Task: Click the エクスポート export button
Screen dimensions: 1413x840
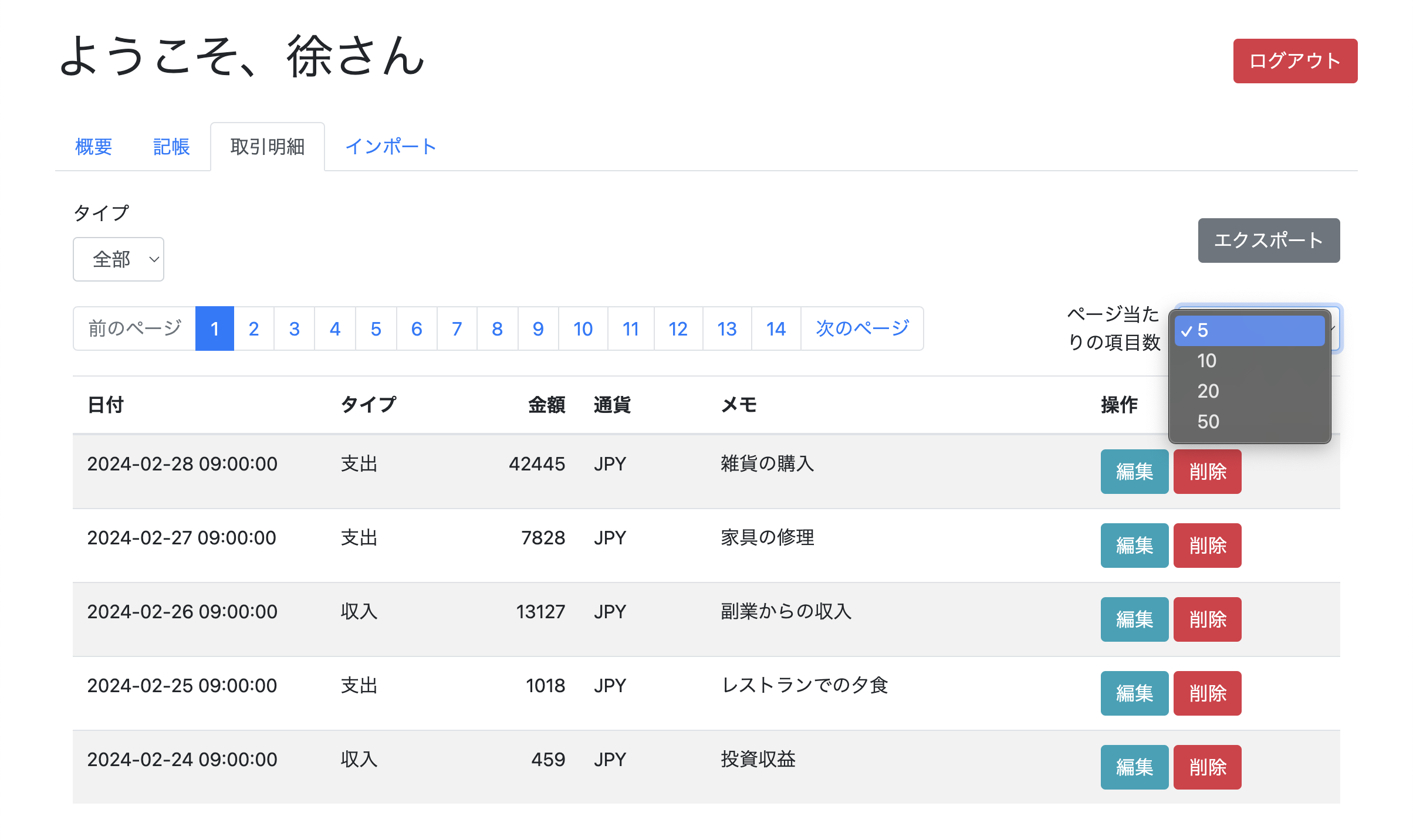Action: point(1268,241)
